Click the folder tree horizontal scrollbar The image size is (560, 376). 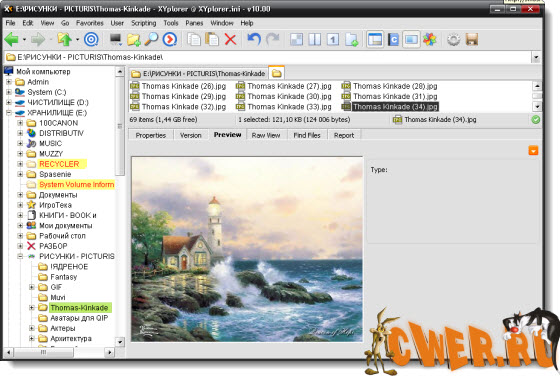pos(60,352)
